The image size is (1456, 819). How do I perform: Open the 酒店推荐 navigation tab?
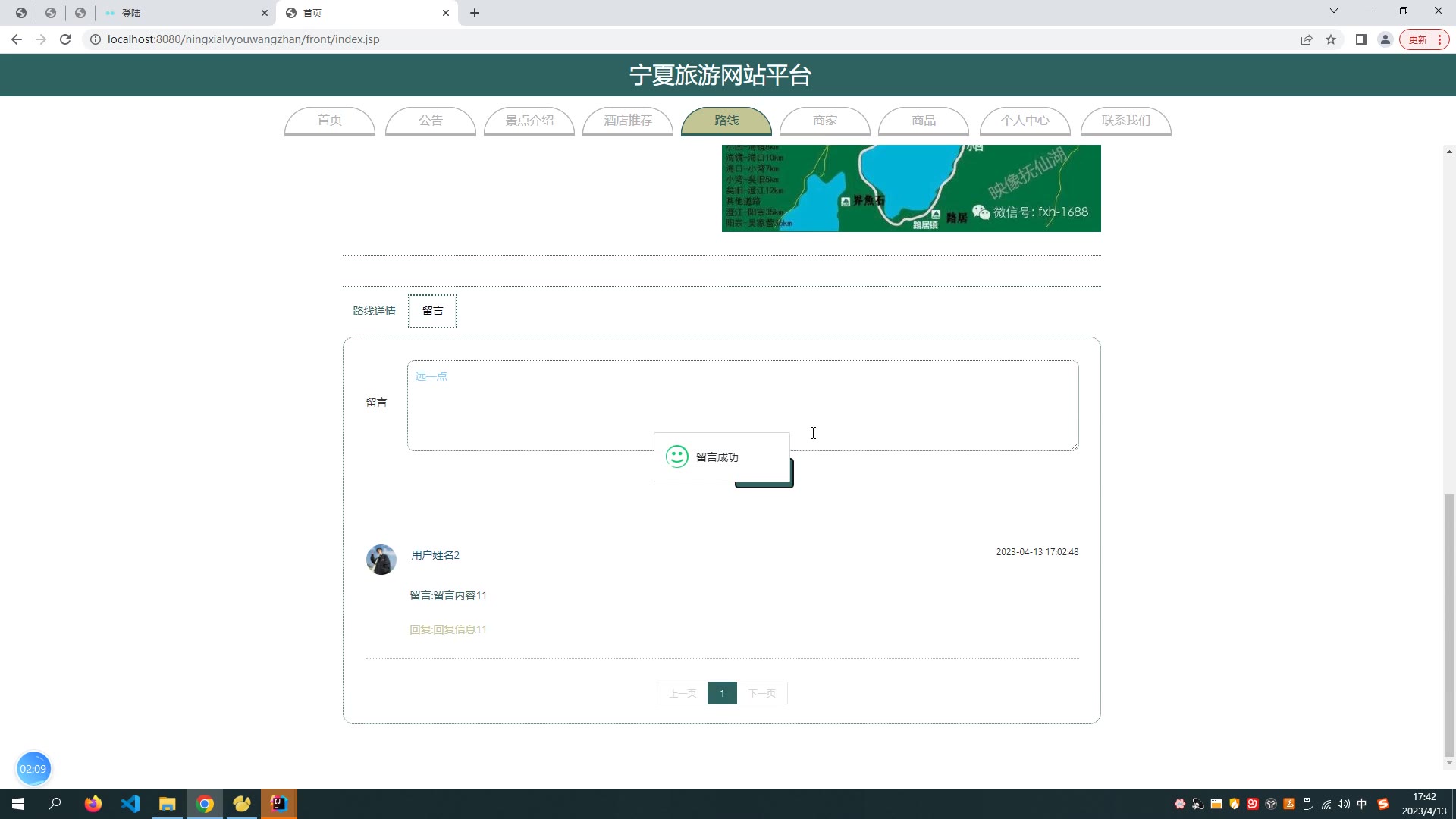coord(628,121)
